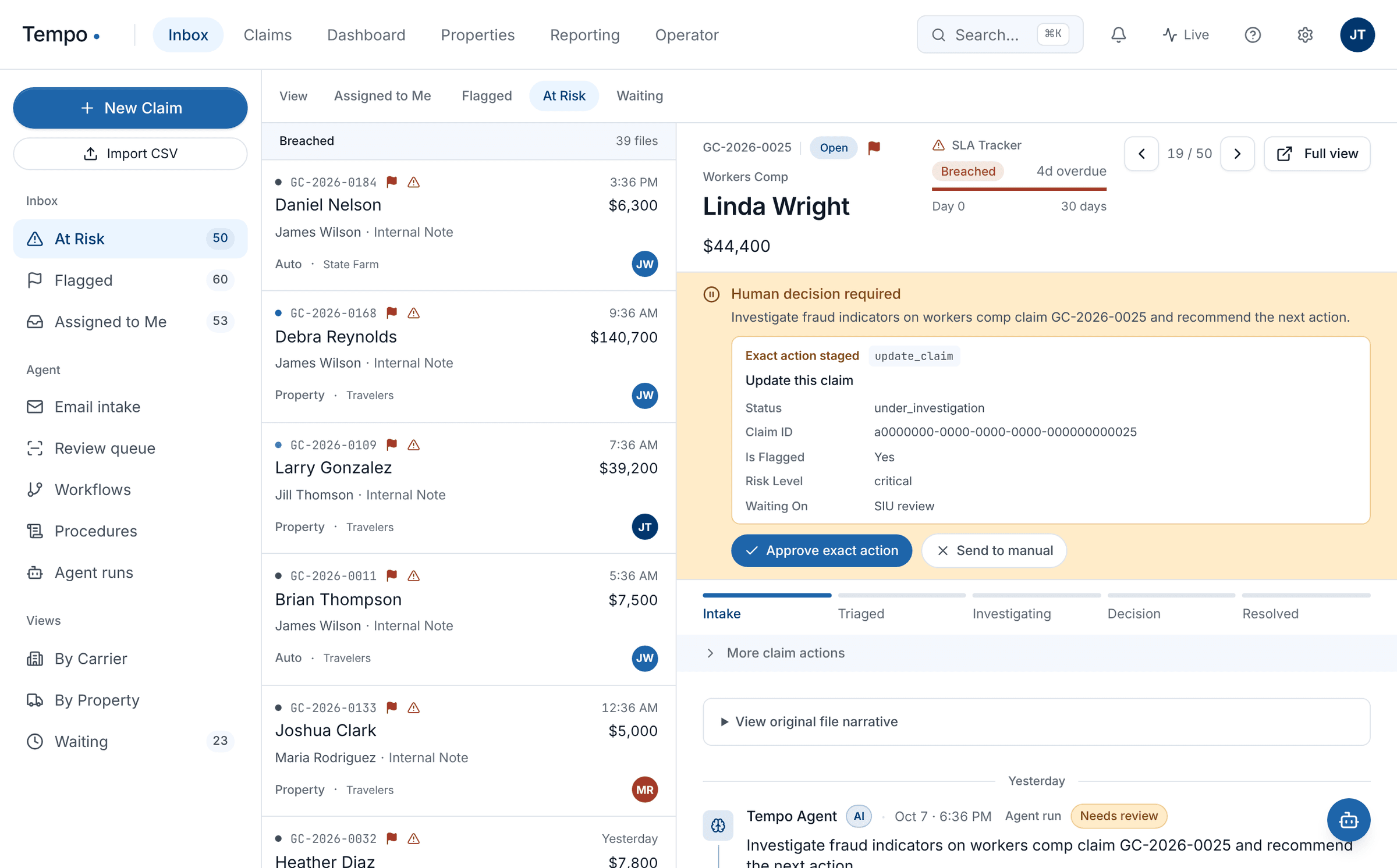Open Review queue in sidebar
1397x868 pixels.
pyautogui.click(x=130, y=448)
